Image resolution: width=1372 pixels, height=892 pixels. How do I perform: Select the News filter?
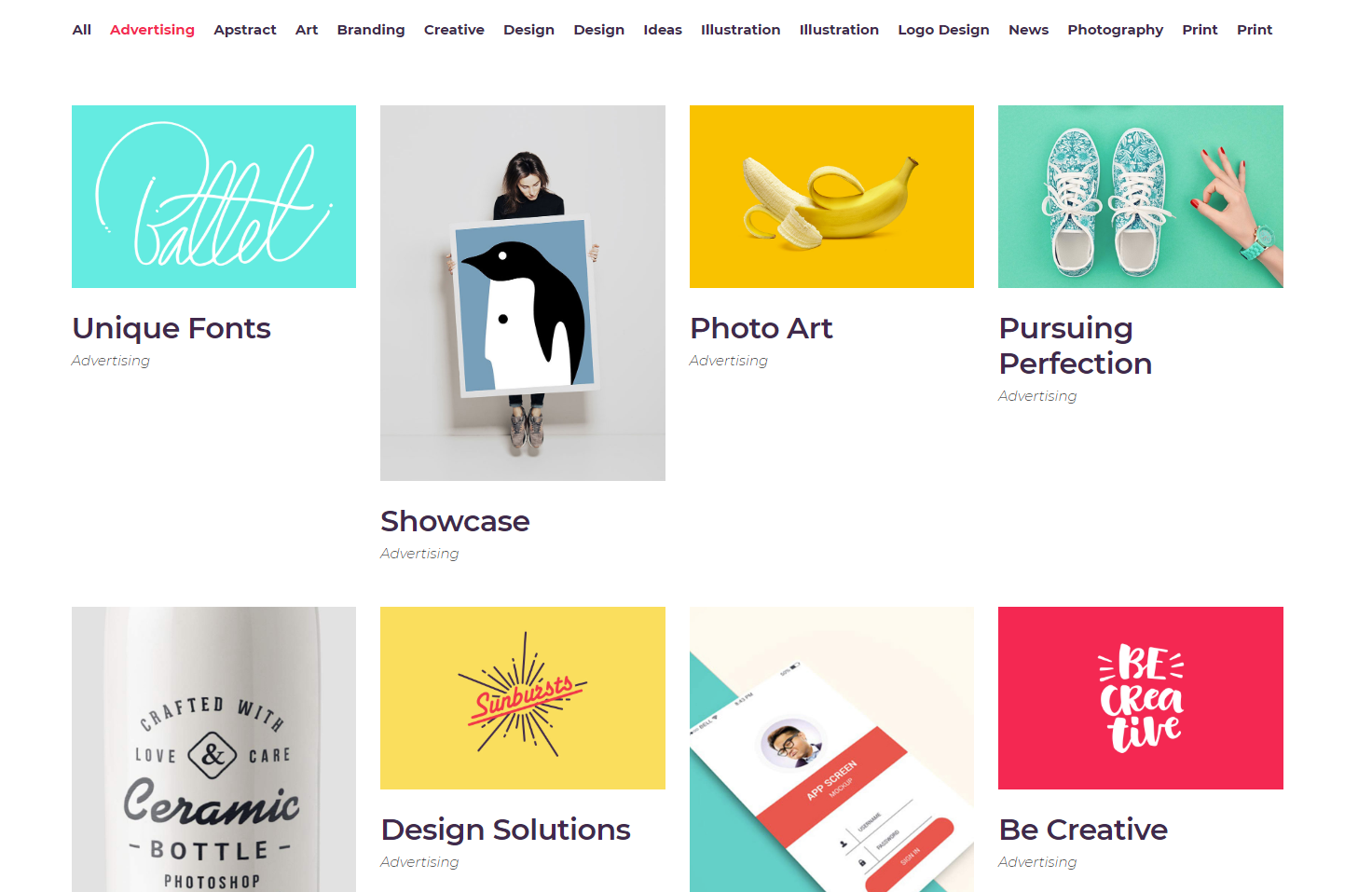(1028, 30)
